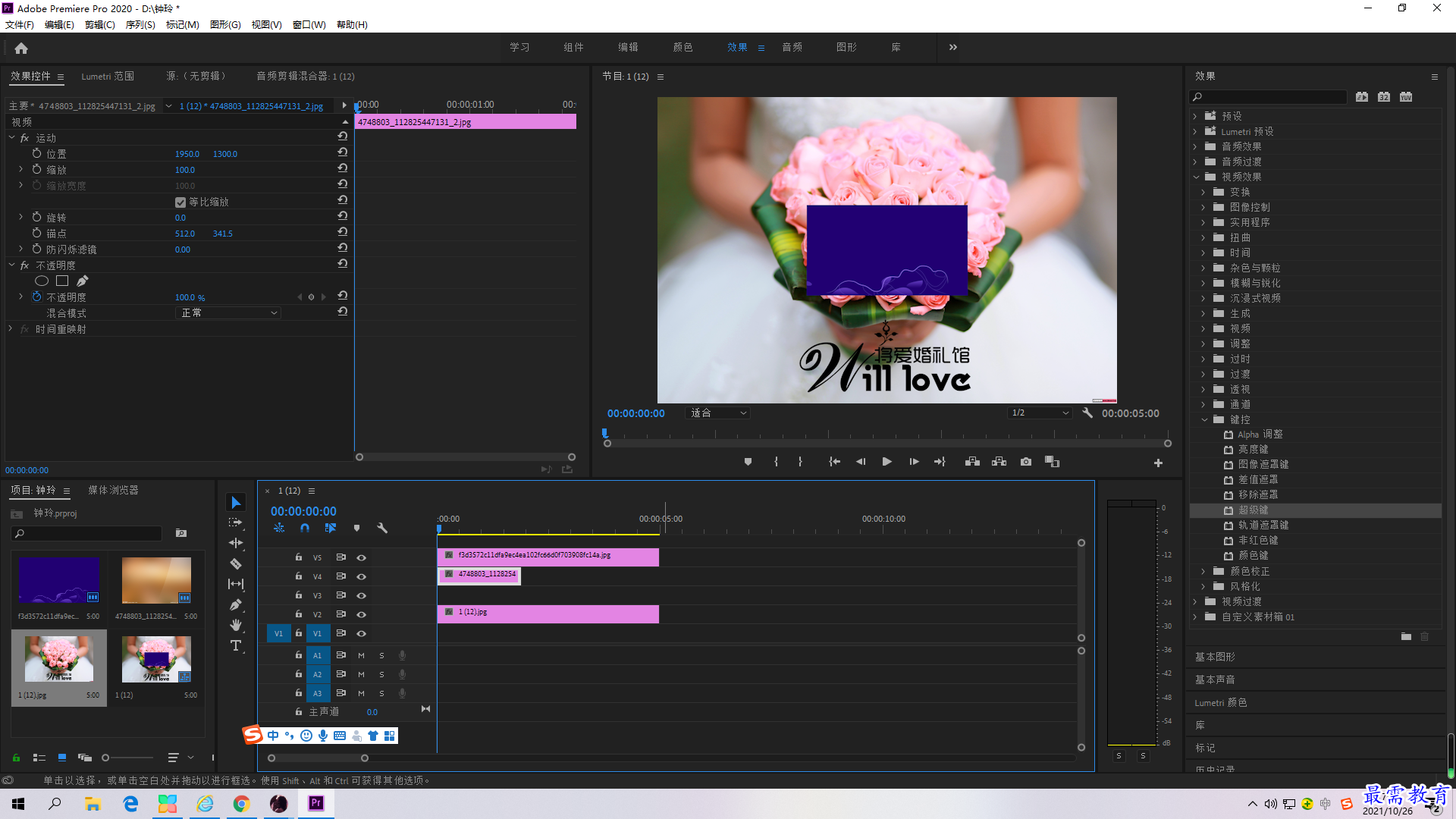Viewport: 1456px width, 819px height.
Task: Open home screen icon
Action: coord(21,48)
